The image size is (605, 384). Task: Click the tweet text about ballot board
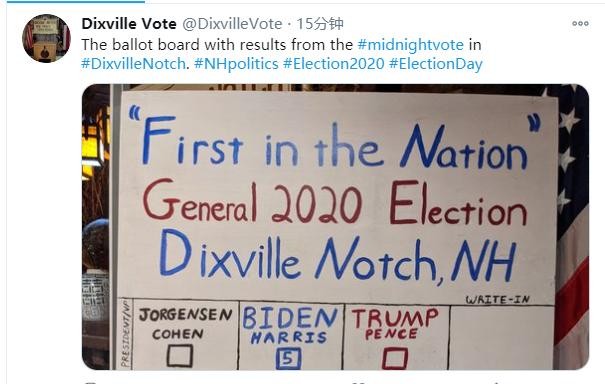(282, 54)
